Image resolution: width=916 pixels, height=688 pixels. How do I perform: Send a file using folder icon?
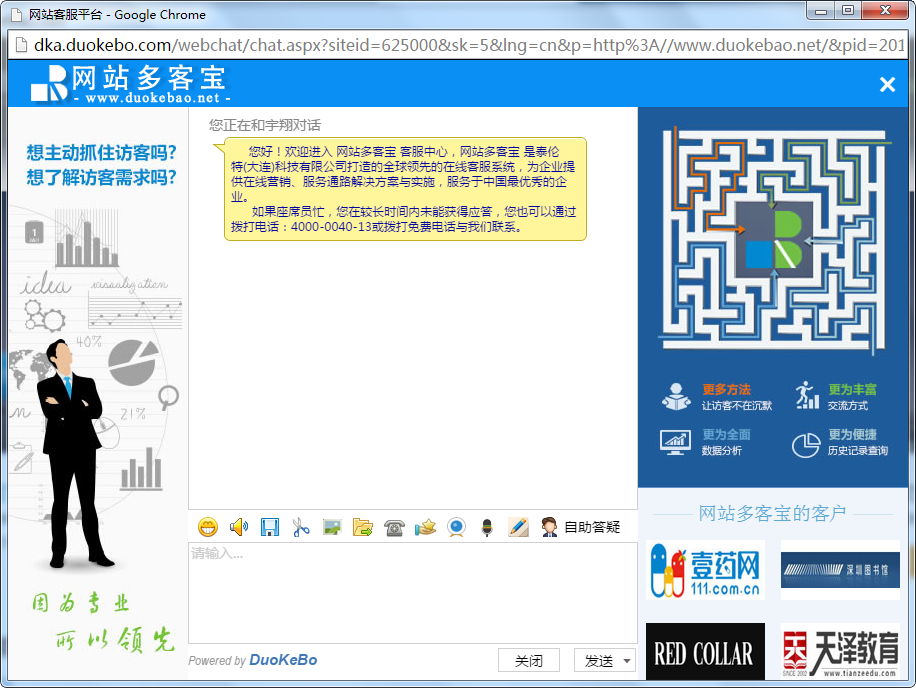click(x=363, y=527)
